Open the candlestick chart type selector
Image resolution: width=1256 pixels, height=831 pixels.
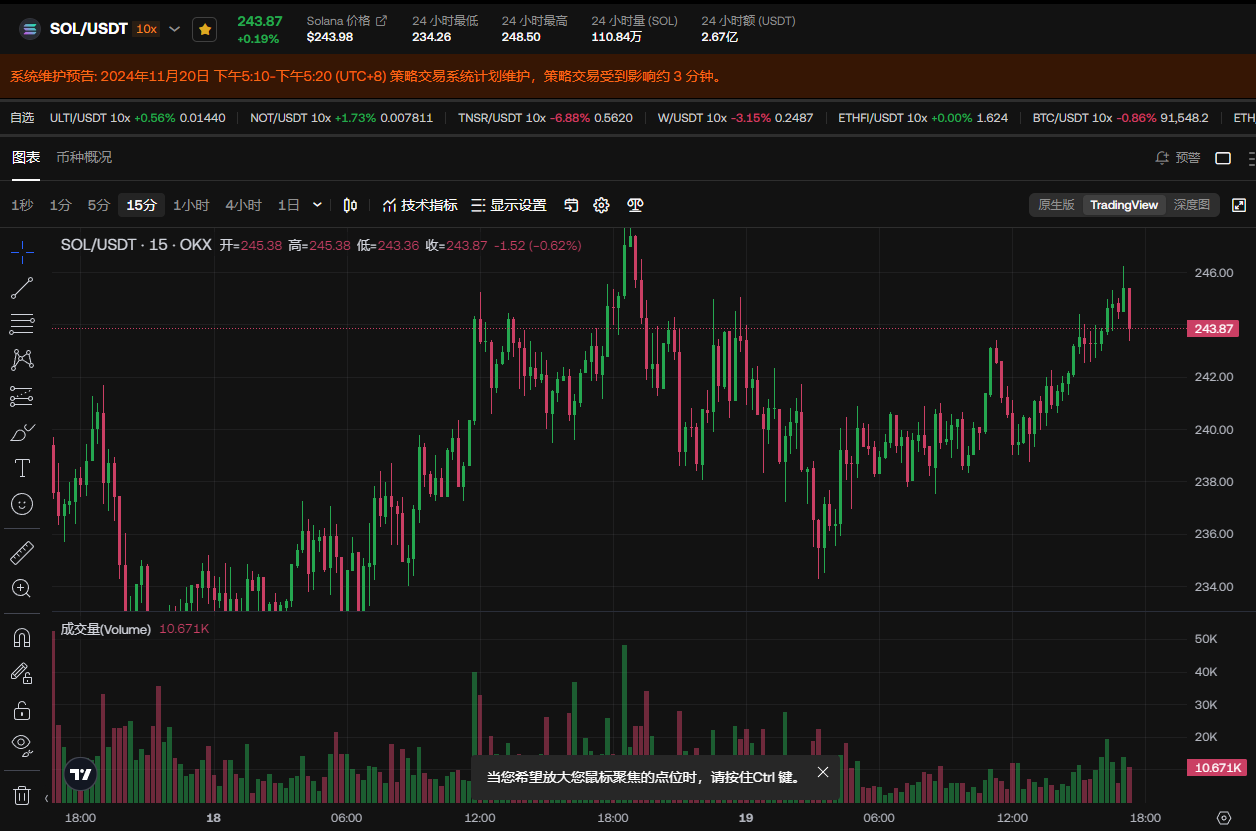click(x=350, y=205)
